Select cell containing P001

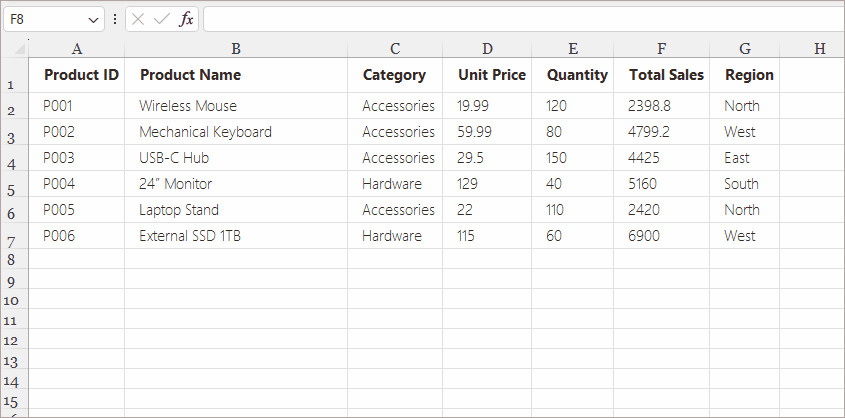click(77, 106)
